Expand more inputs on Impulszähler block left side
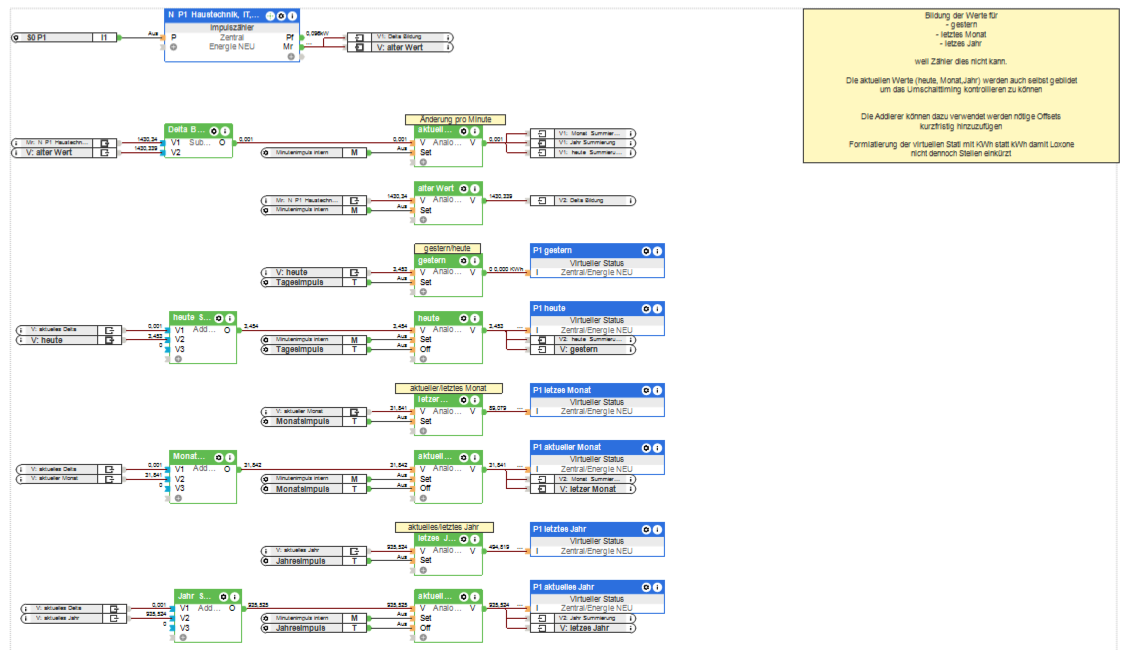The width and height of the screenshot is (1128, 650). pos(173,47)
